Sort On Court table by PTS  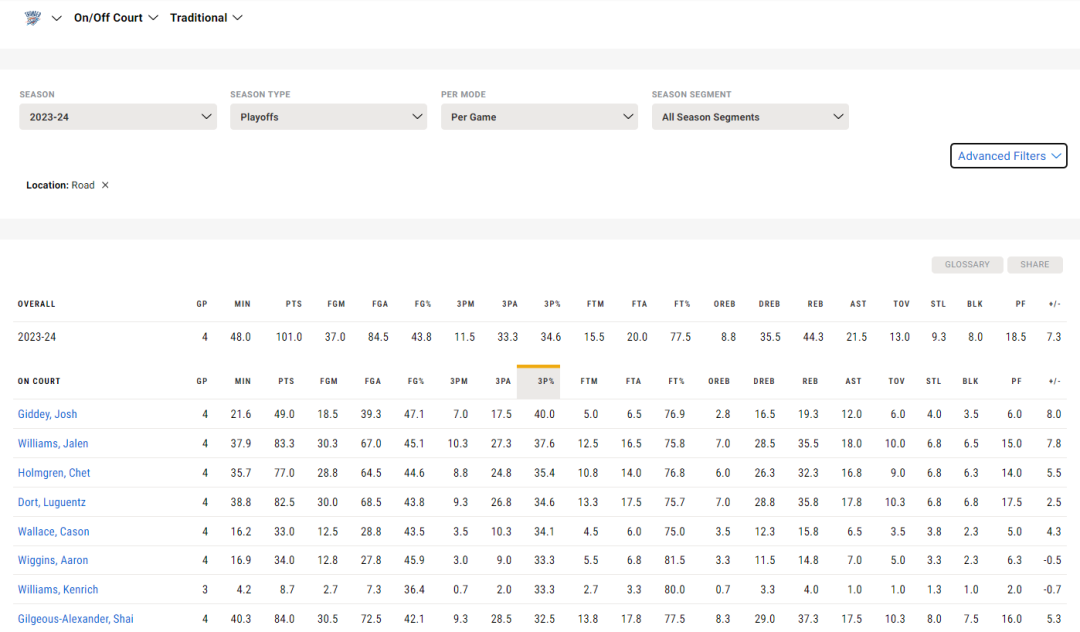coord(286,381)
